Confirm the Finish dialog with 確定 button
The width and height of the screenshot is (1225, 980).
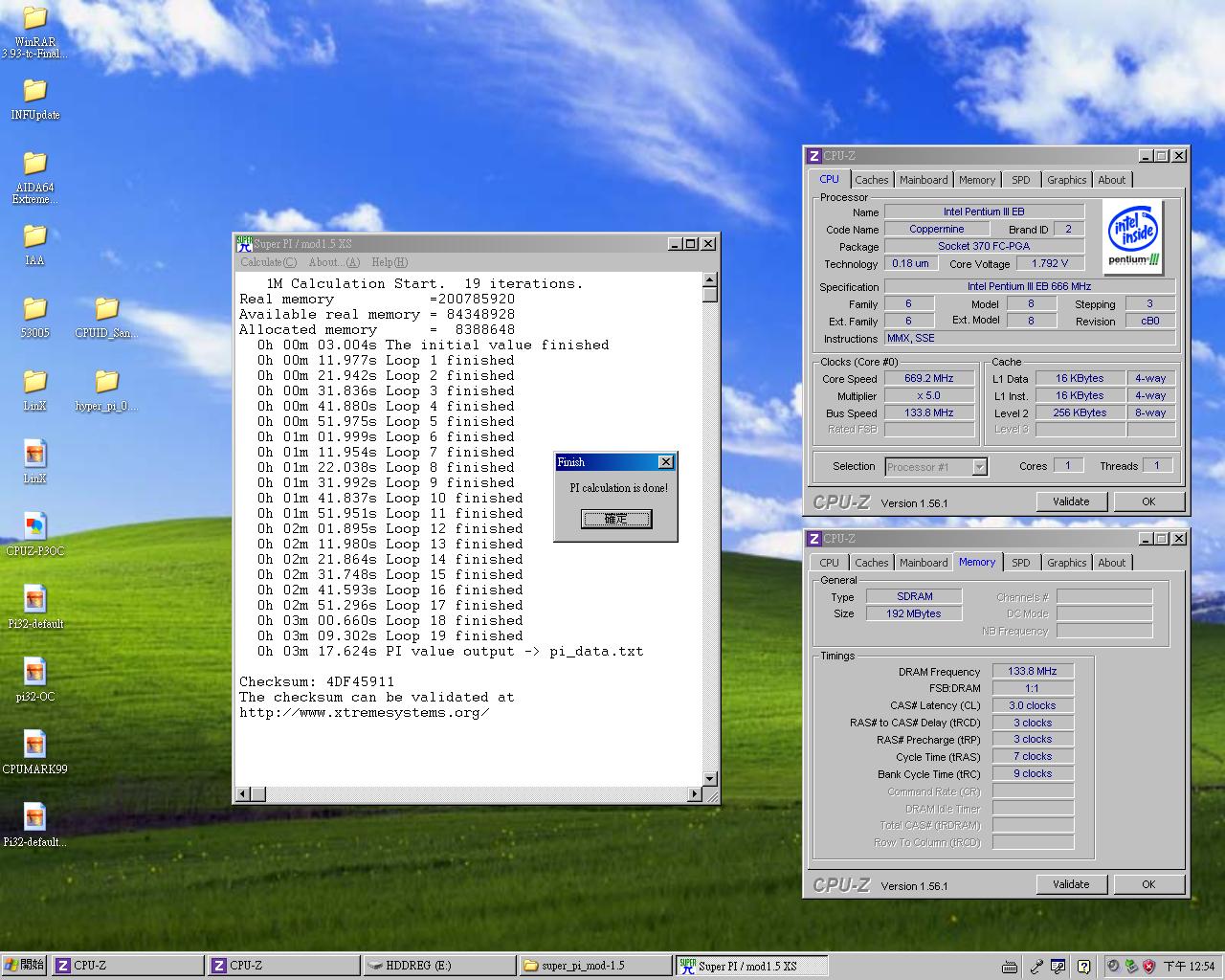coord(616,519)
